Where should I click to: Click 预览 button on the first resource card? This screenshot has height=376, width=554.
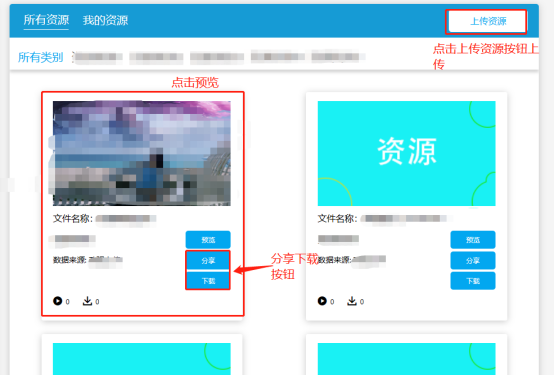(x=208, y=240)
